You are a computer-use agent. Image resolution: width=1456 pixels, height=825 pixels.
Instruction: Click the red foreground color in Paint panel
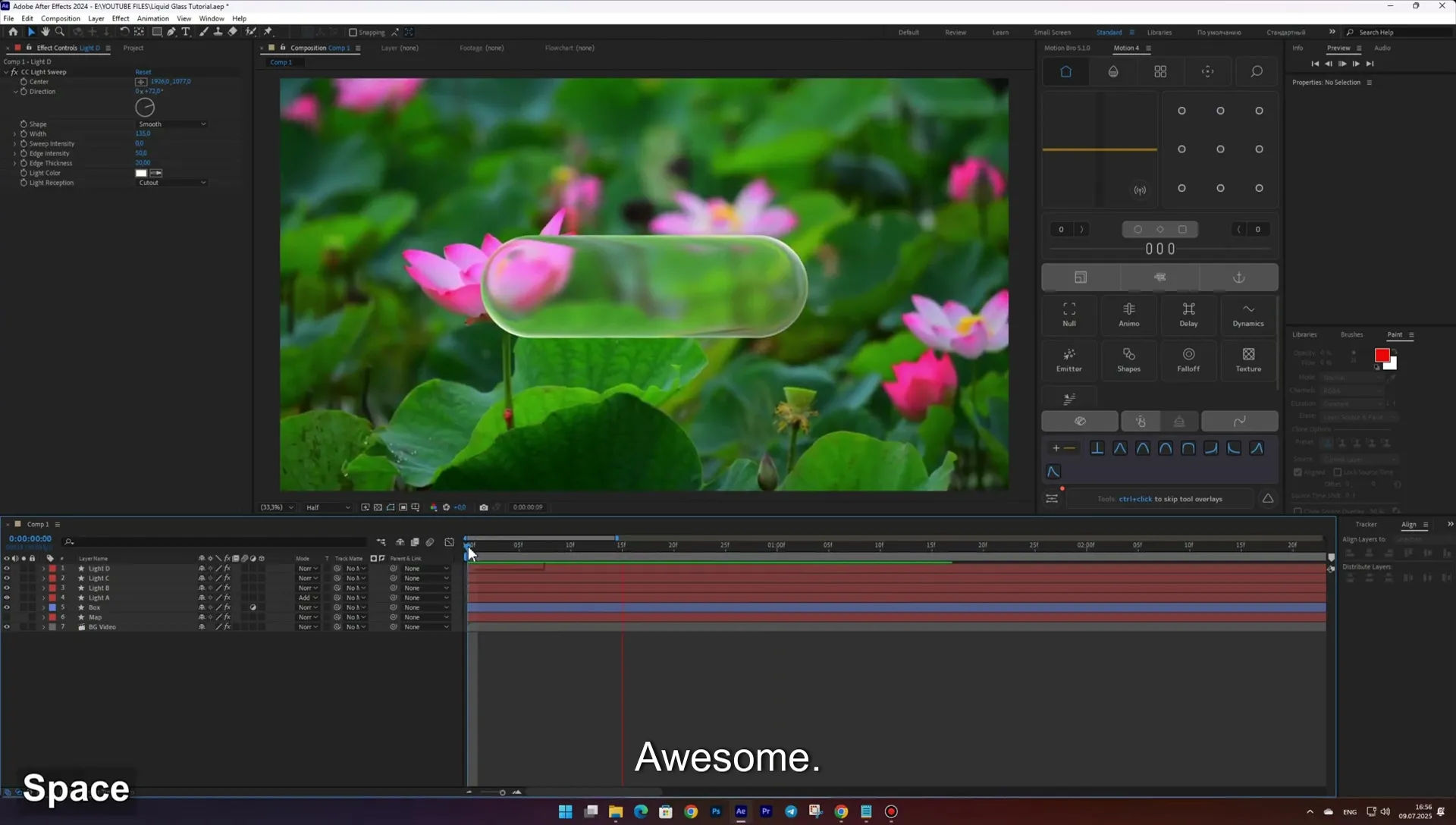point(1382,356)
